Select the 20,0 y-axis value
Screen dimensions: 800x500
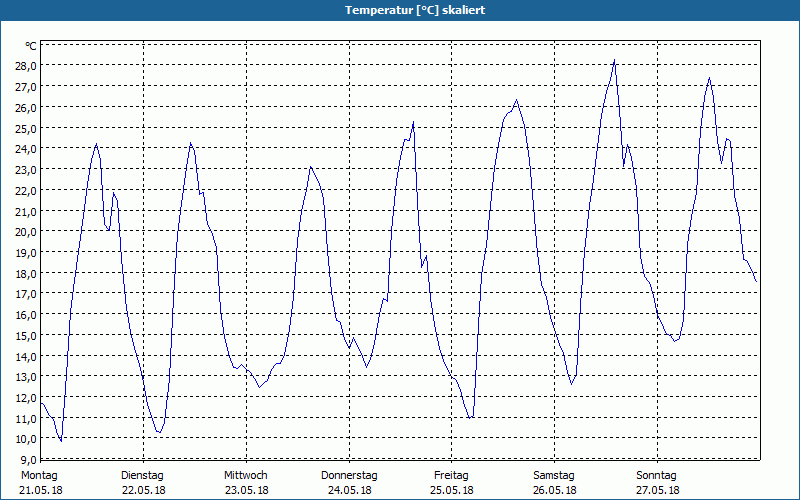tap(27, 232)
